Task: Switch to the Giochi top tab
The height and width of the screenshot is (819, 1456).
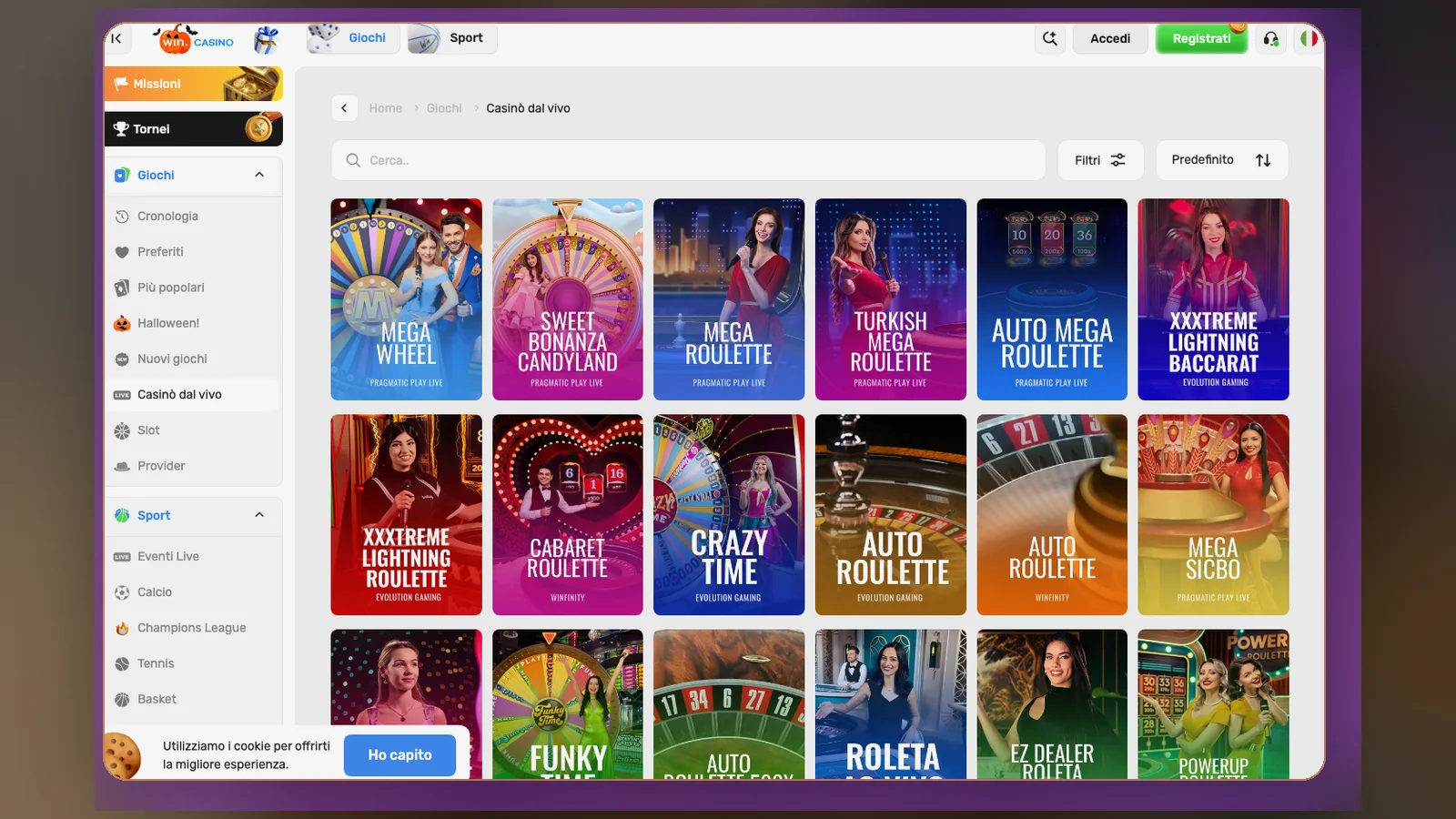Action: [x=352, y=38]
